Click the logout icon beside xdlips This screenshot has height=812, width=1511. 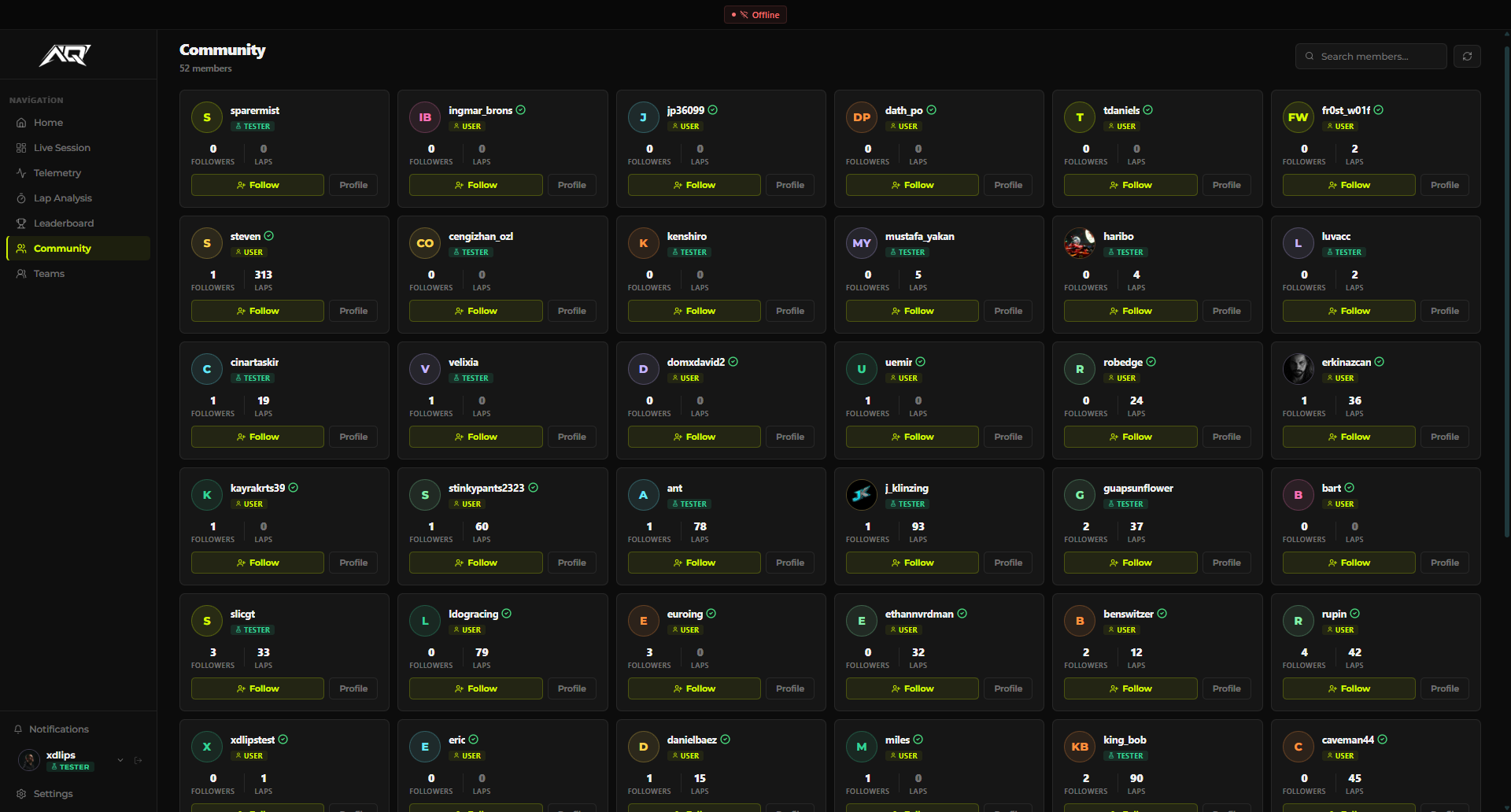139,760
